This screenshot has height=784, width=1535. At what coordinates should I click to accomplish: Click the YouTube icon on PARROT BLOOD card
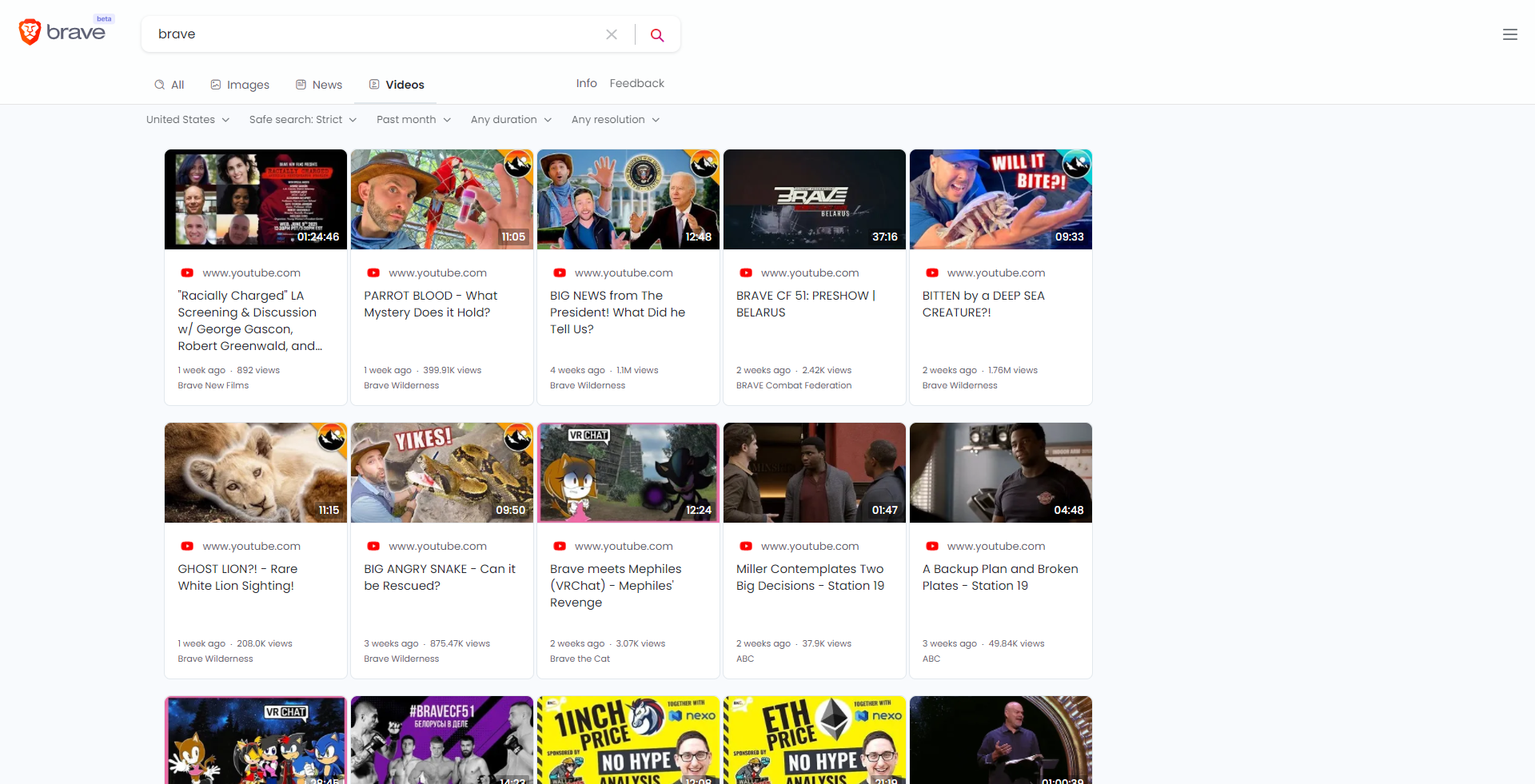click(x=373, y=273)
